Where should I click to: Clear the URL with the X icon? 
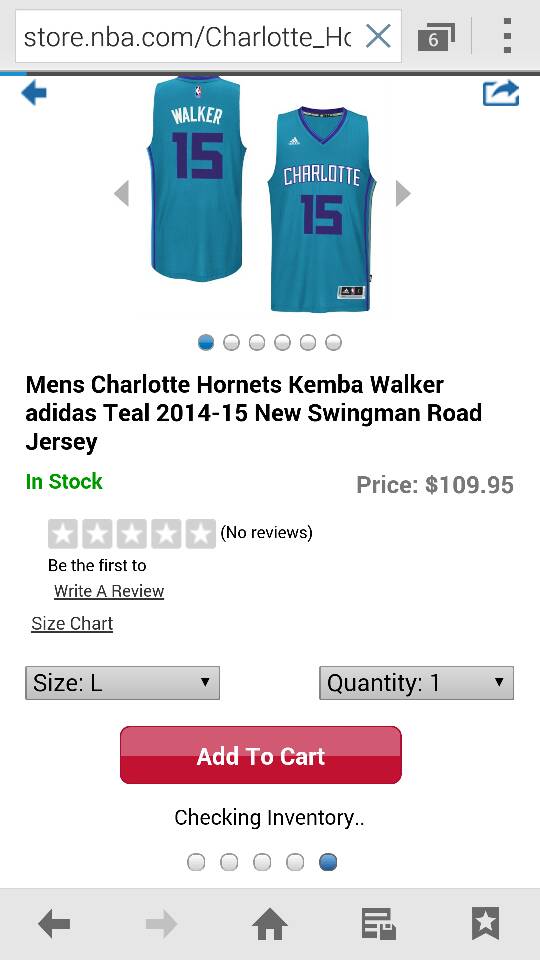tap(378, 37)
